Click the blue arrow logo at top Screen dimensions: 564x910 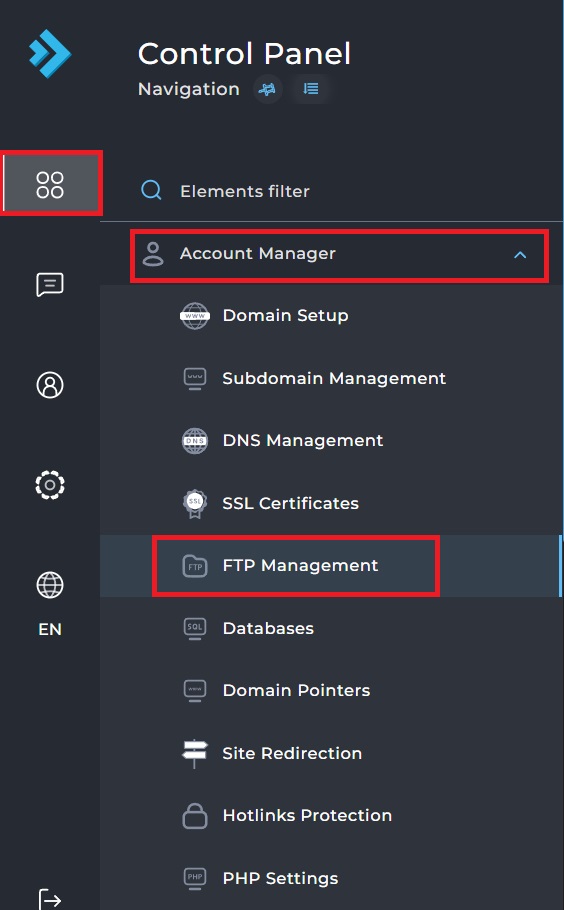pos(50,53)
